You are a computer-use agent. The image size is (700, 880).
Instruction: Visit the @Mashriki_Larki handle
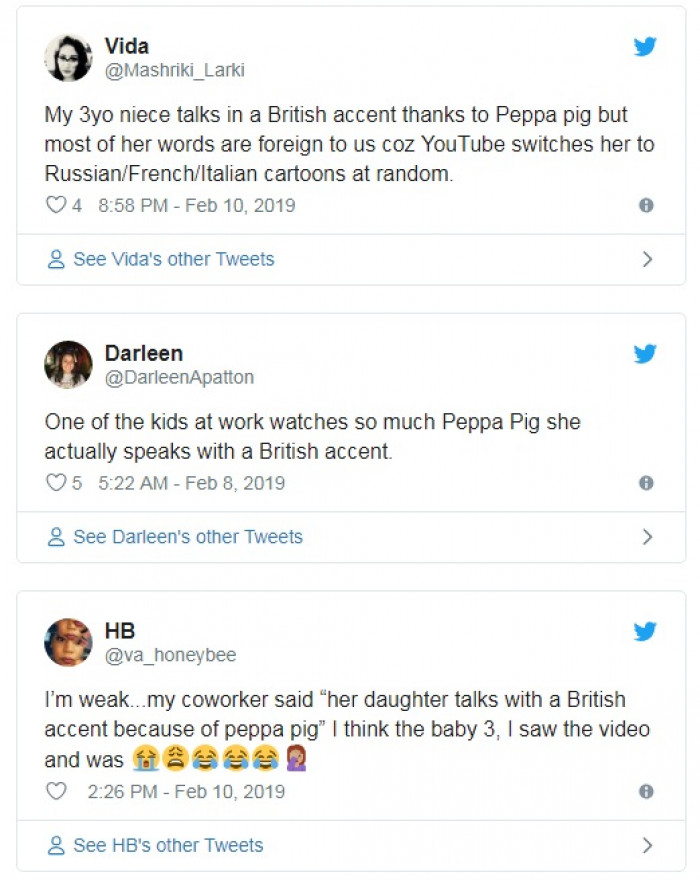click(174, 70)
